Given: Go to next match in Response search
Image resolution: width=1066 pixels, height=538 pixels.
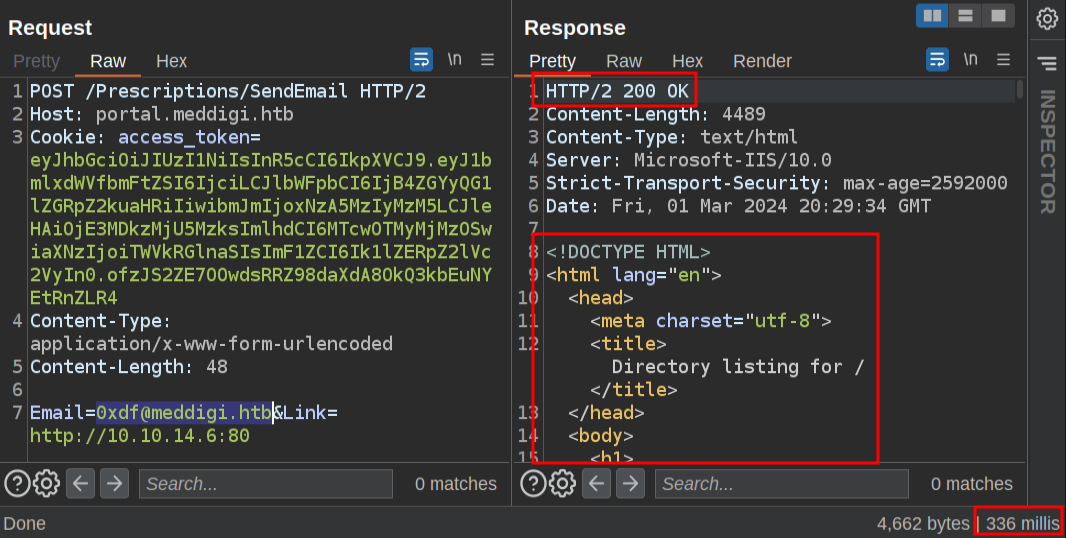Looking at the screenshot, I should (x=630, y=484).
